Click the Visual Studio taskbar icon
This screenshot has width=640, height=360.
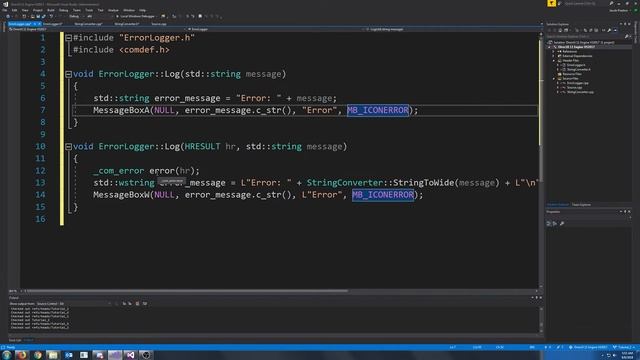pyautogui.click(x=130, y=355)
